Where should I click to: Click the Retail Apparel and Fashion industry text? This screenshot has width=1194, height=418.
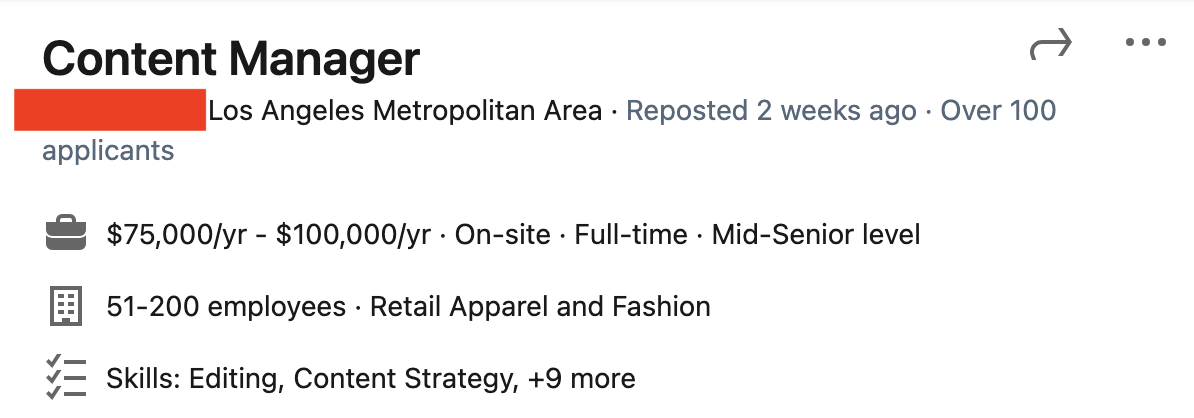(x=540, y=306)
